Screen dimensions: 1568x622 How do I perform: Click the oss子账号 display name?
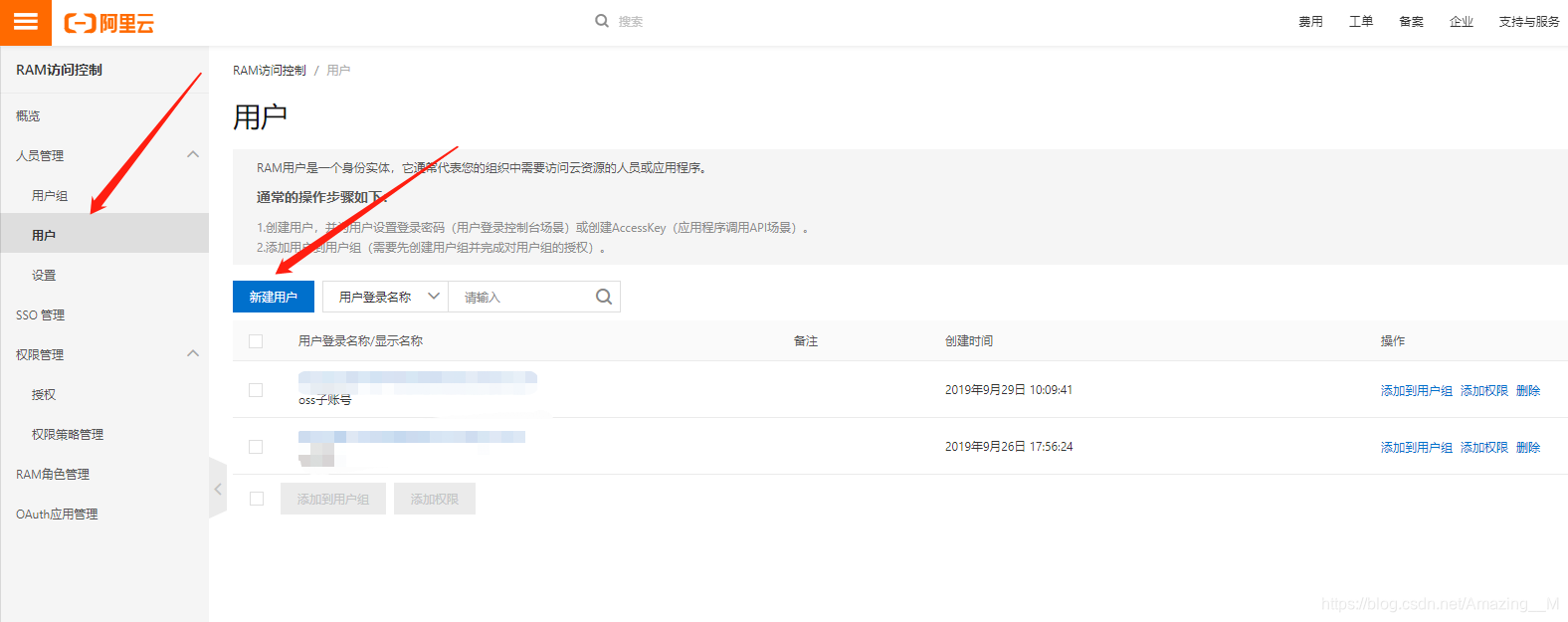click(x=325, y=400)
